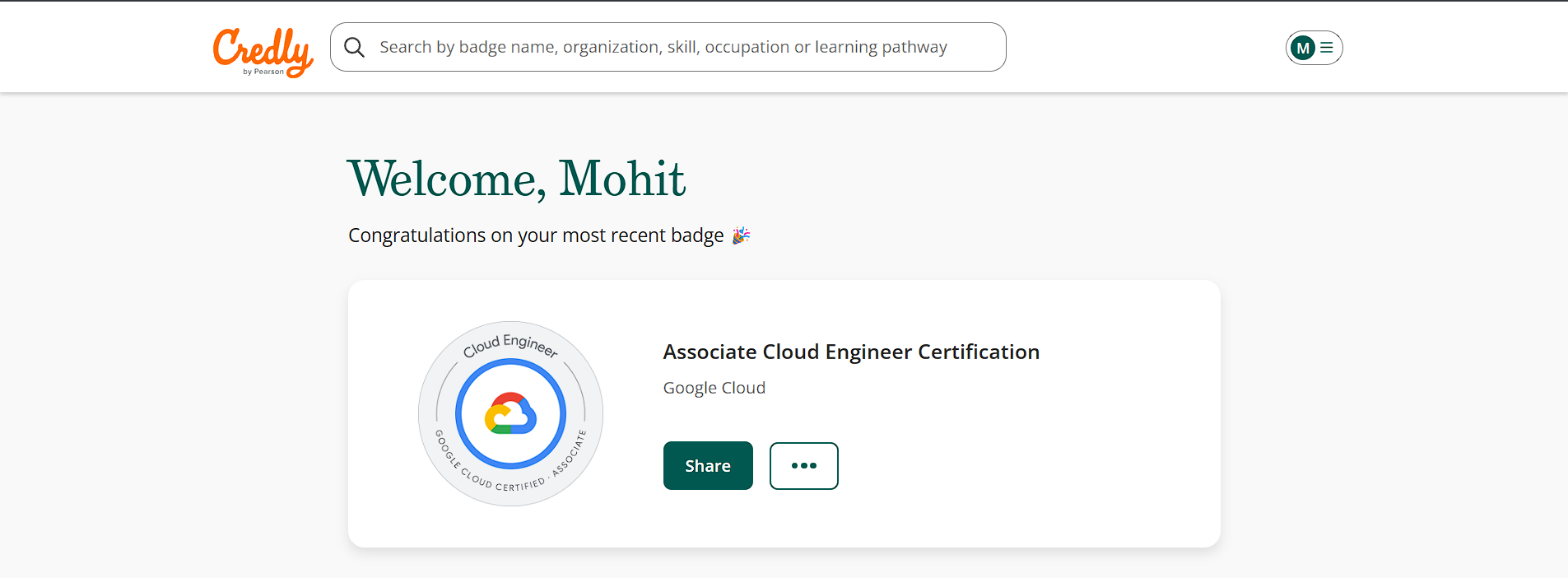The width and height of the screenshot is (1568, 578).
Task: Click 'Congratulations on your most recent badge' text
Action: [x=536, y=235]
